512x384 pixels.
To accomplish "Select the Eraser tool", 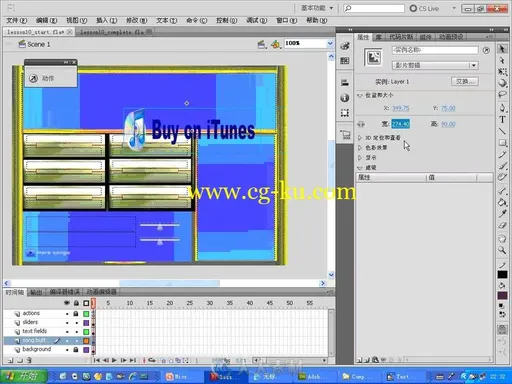I will point(502,225).
